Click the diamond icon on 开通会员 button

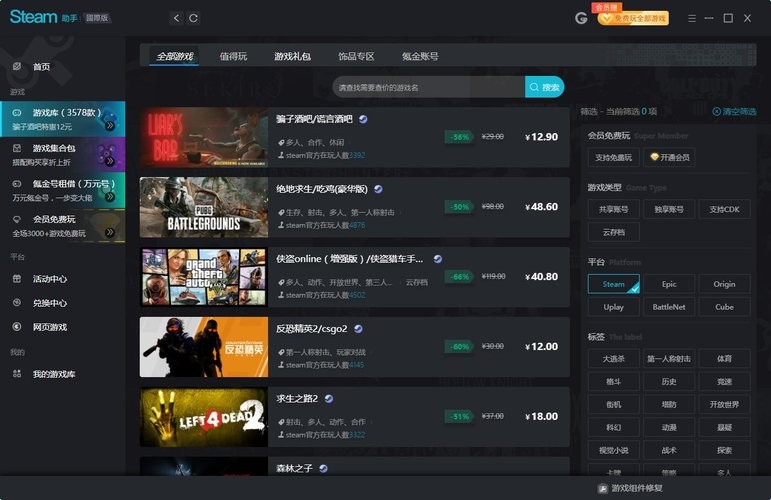pos(654,157)
